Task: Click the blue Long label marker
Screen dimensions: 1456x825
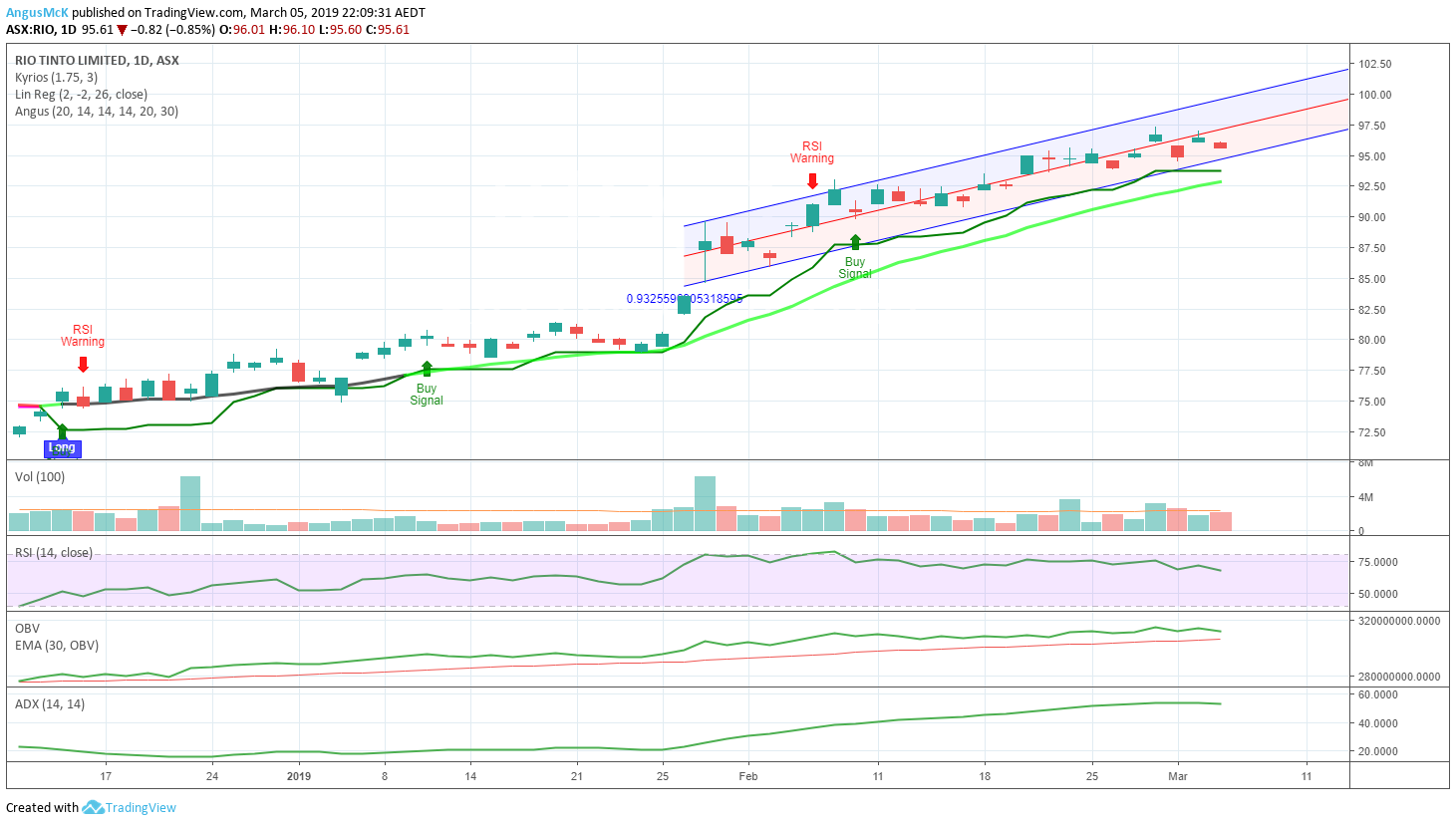Action: [x=62, y=448]
